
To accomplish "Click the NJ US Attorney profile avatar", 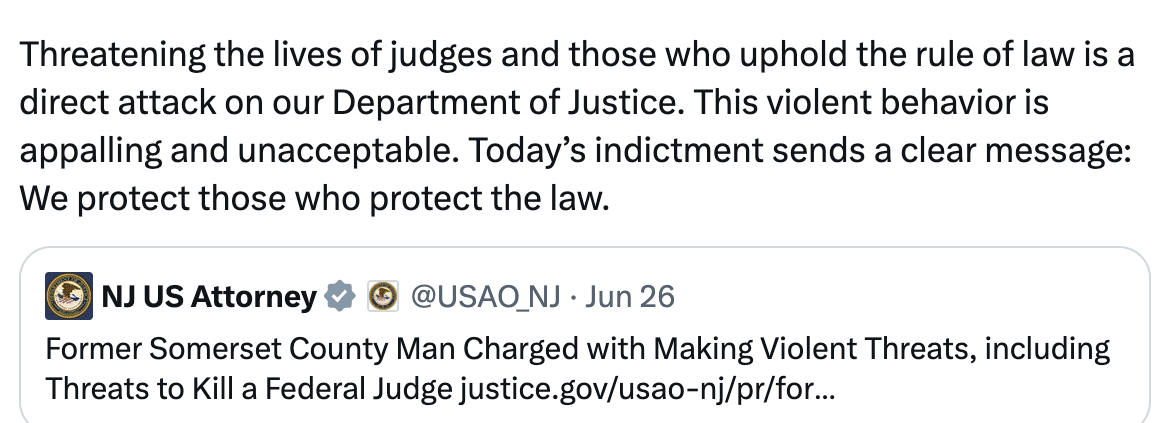I will [x=69, y=296].
